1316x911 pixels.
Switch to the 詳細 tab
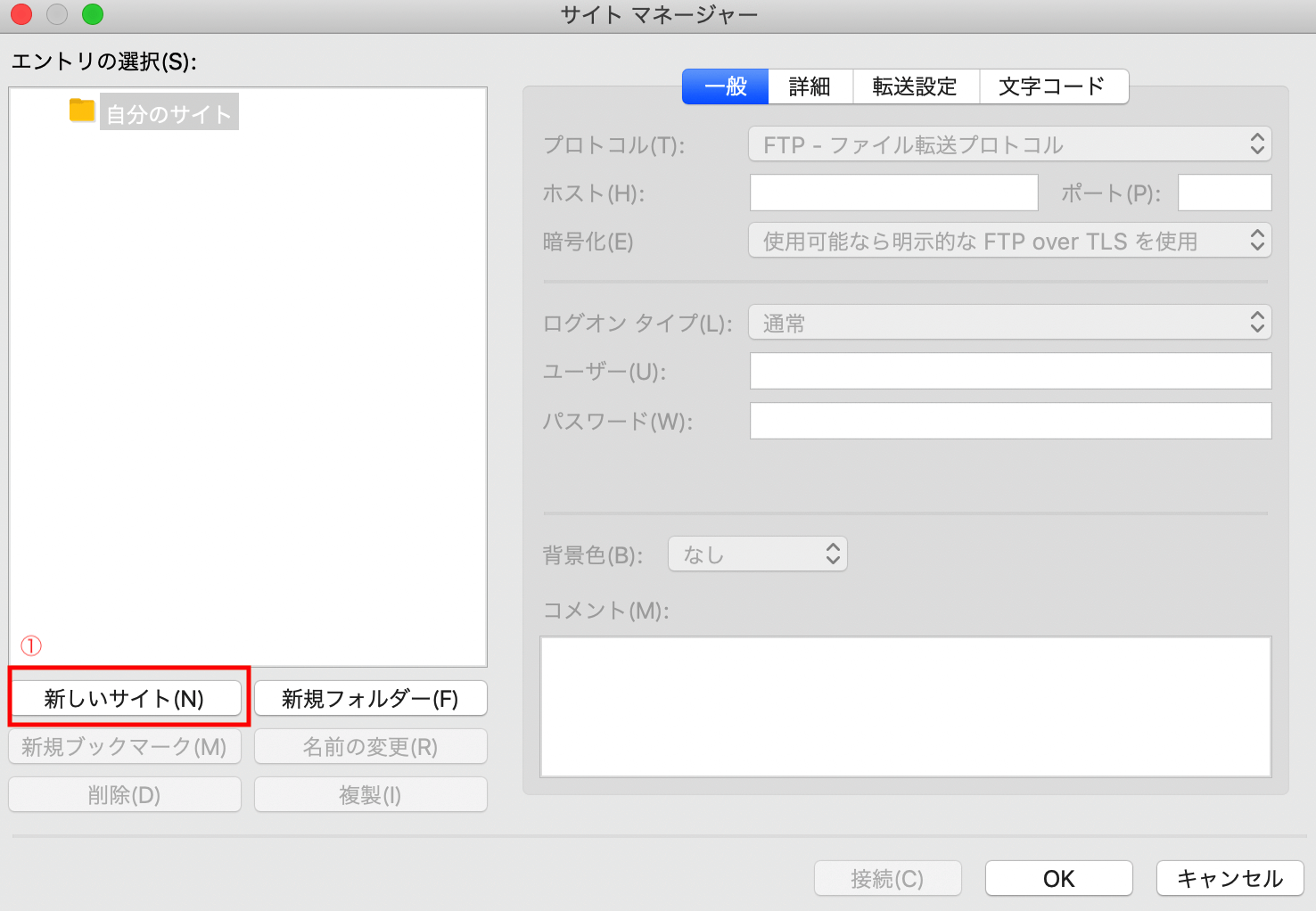coord(810,86)
